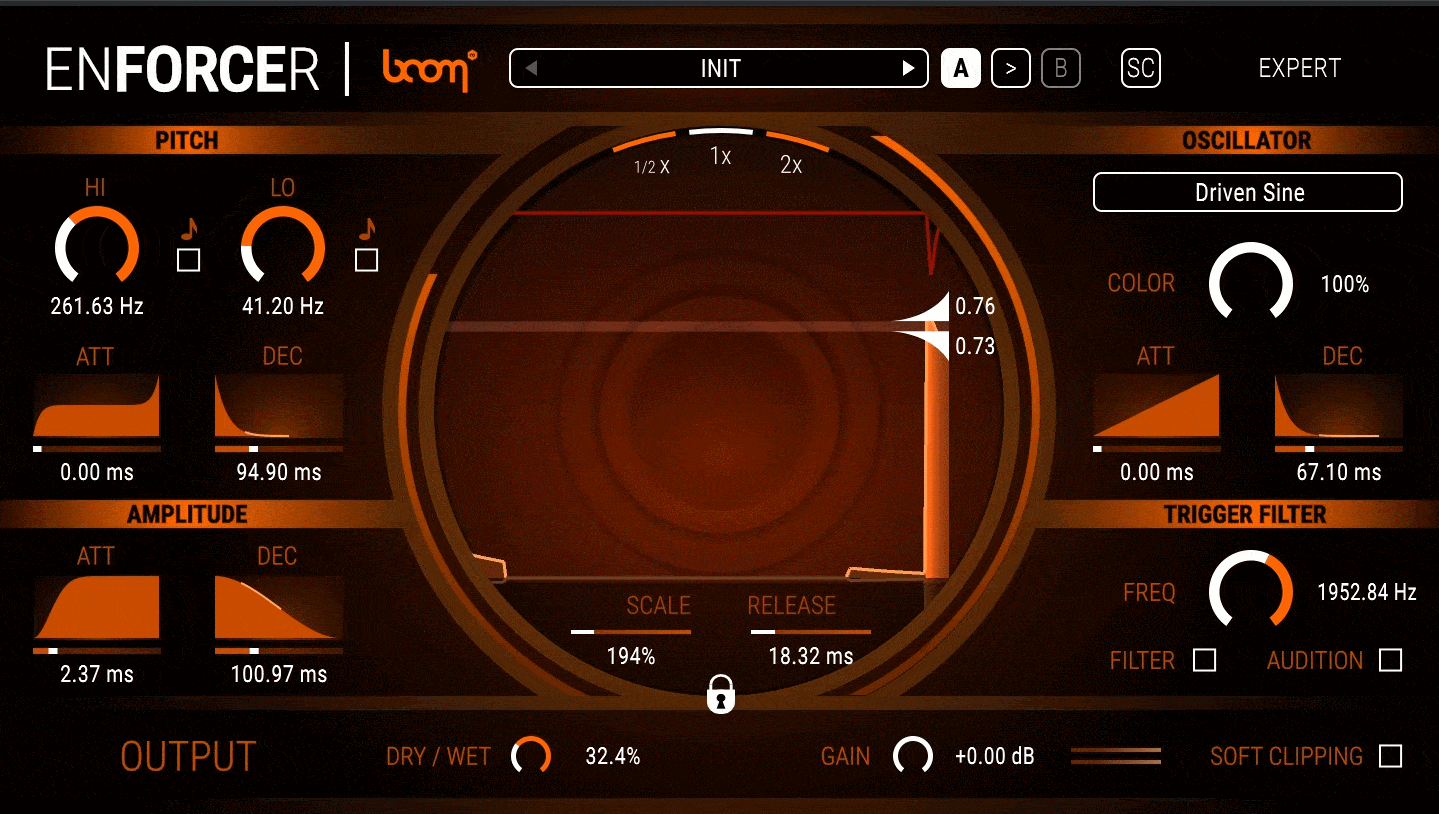Click the lock icon below the scope display
The width and height of the screenshot is (1439, 814).
[x=720, y=692]
